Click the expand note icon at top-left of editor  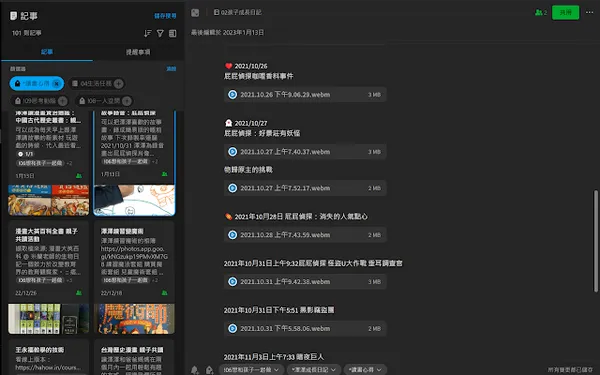coord(195,13)
